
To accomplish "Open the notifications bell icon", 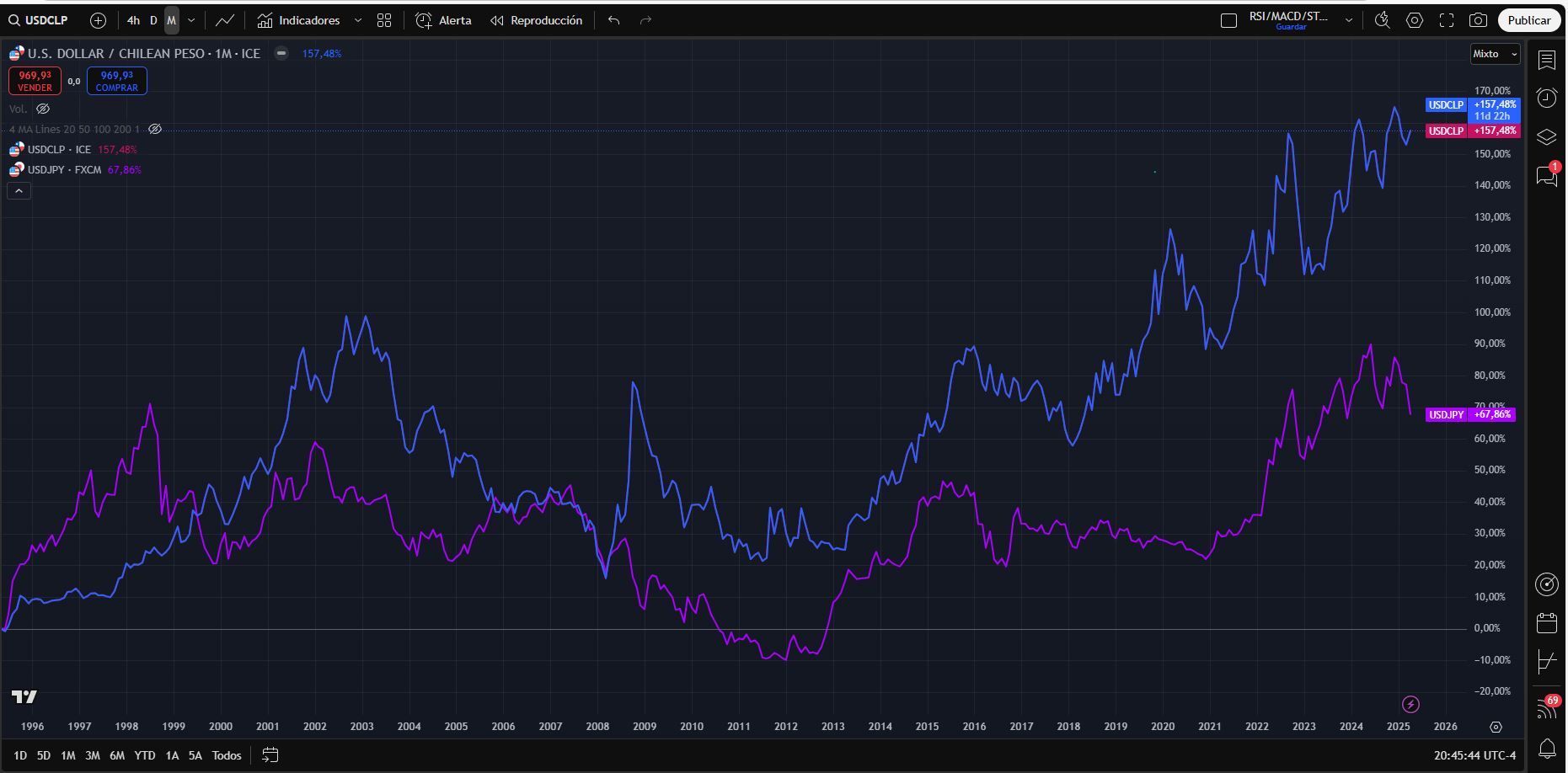I will coord(1547,749).
